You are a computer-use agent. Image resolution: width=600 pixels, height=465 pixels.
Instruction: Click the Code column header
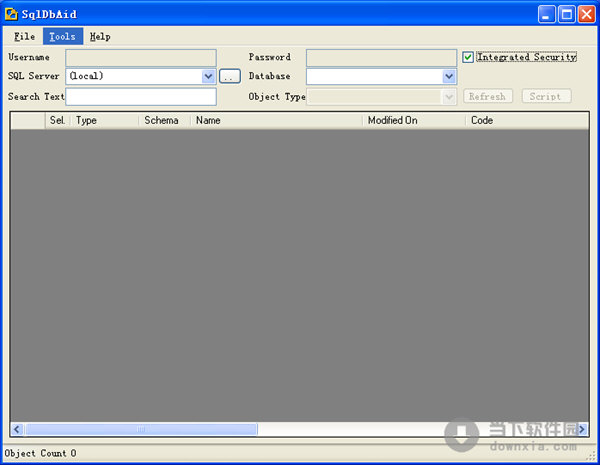tap(527, 120)
